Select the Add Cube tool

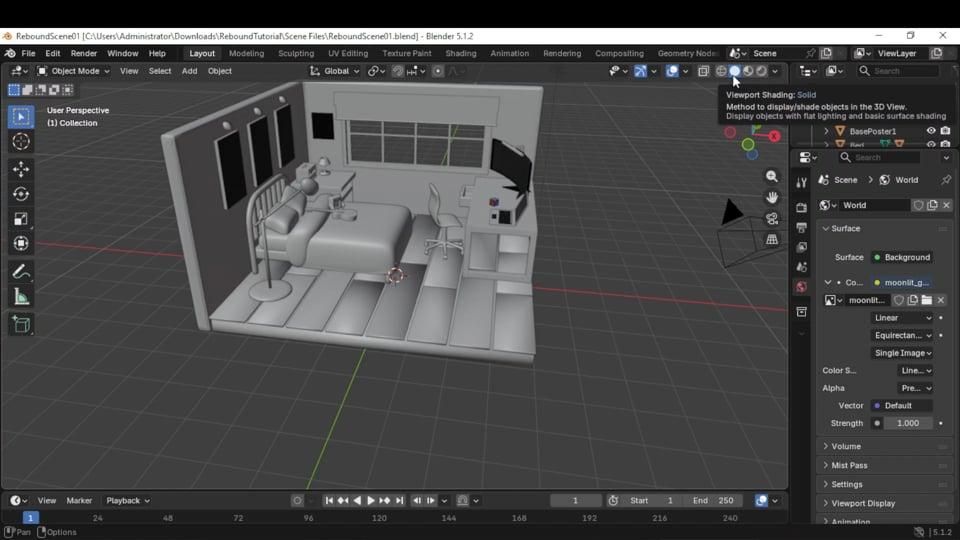point(21,324)
